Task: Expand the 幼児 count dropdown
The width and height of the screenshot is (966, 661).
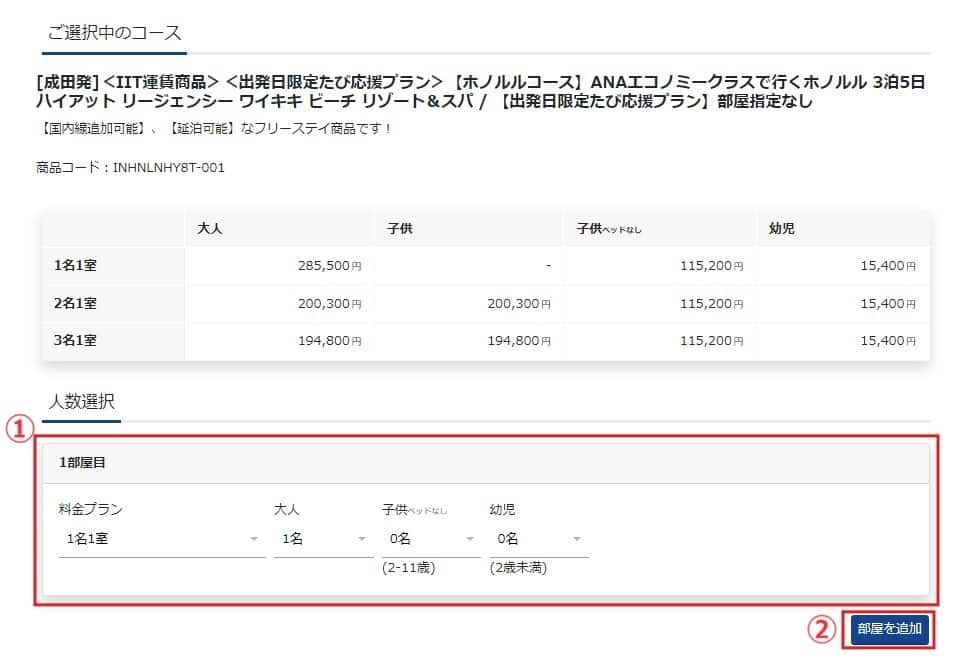Action: tap(538, 539)
